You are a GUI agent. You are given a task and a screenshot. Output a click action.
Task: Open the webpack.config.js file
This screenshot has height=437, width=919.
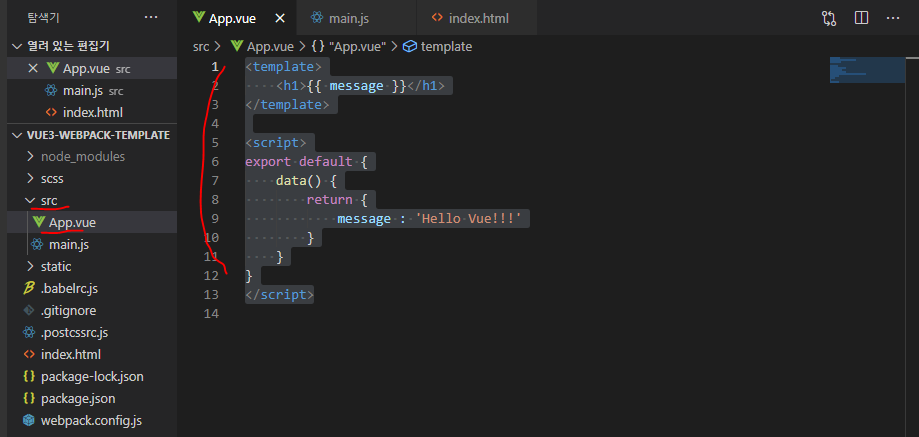pyautogui.click(x=92, y=420)
